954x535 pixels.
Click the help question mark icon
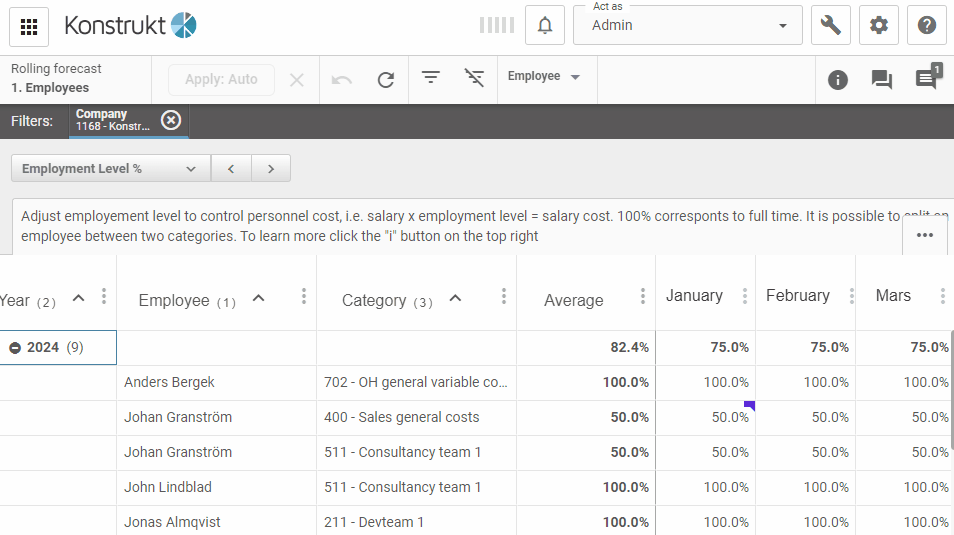click(926, 26)
